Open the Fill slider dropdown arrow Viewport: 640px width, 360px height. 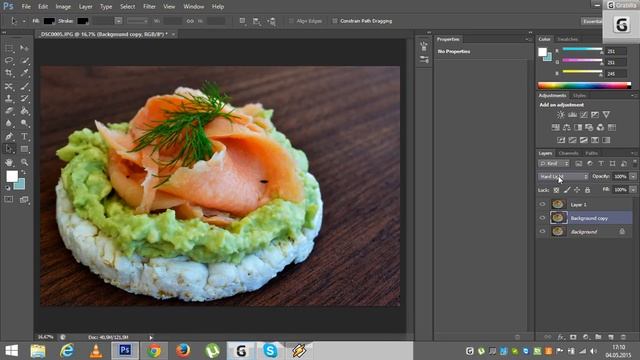(633, 190)
